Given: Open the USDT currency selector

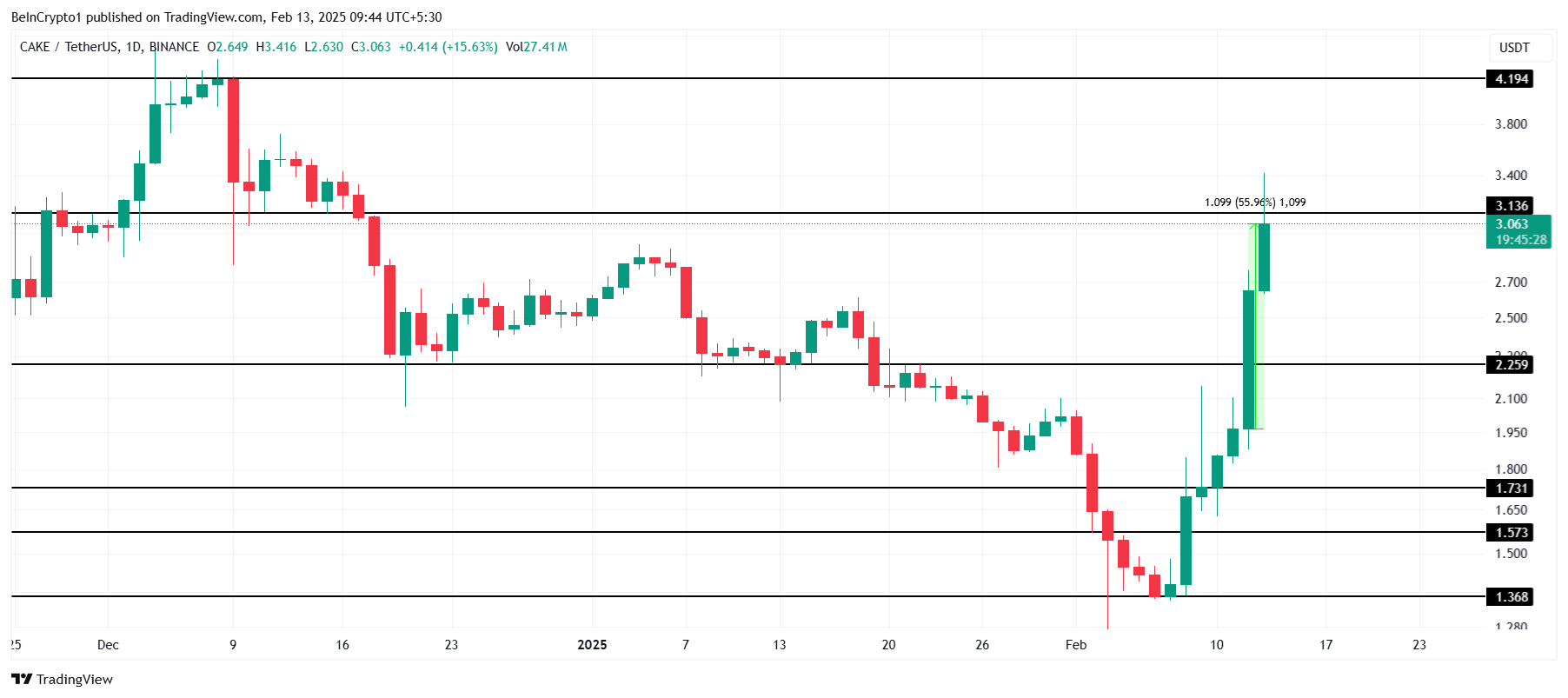Looking at the screenshot, I should 1514,48.
